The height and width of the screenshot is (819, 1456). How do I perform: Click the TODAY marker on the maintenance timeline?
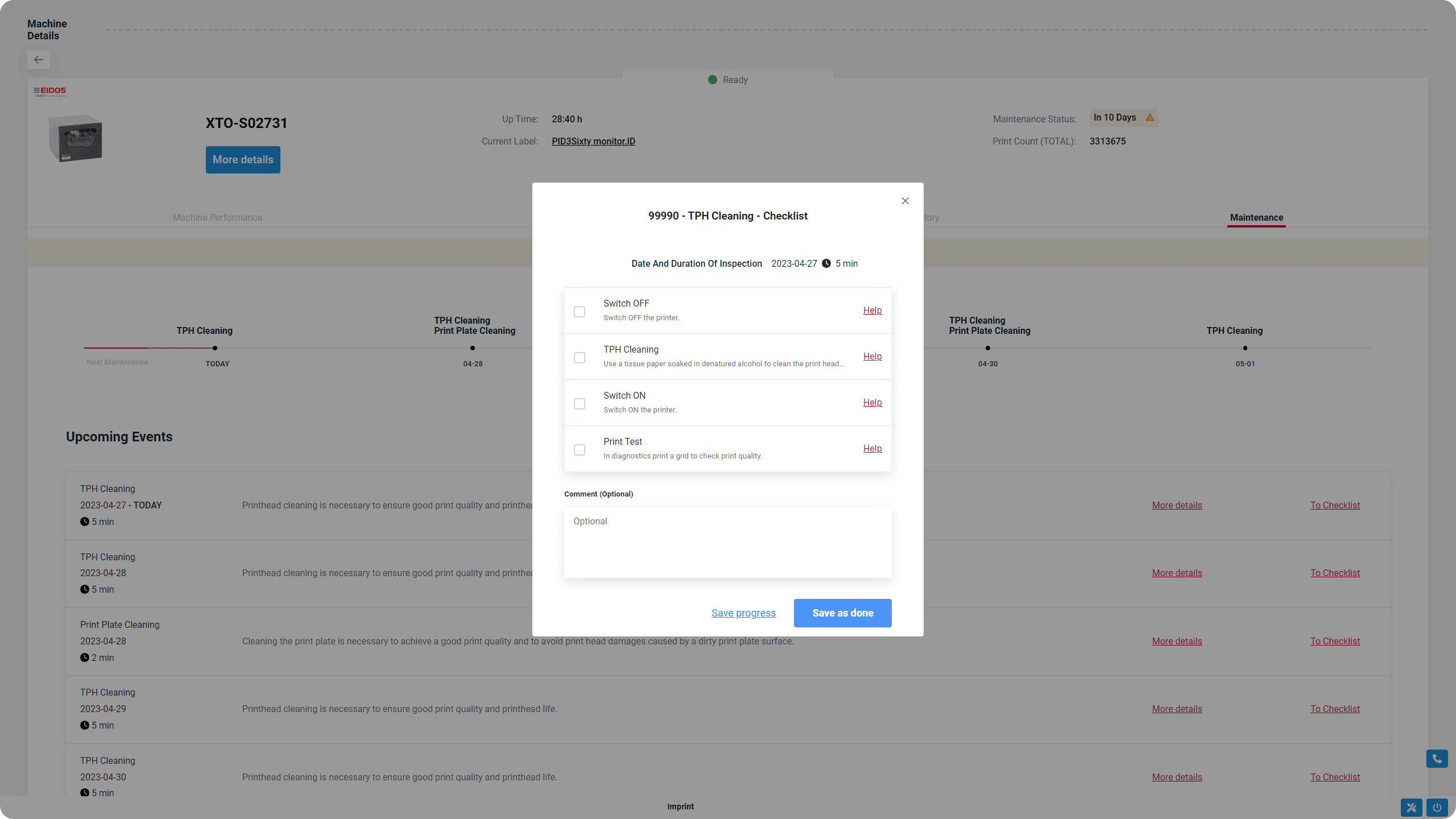click(x=216, y=348)
